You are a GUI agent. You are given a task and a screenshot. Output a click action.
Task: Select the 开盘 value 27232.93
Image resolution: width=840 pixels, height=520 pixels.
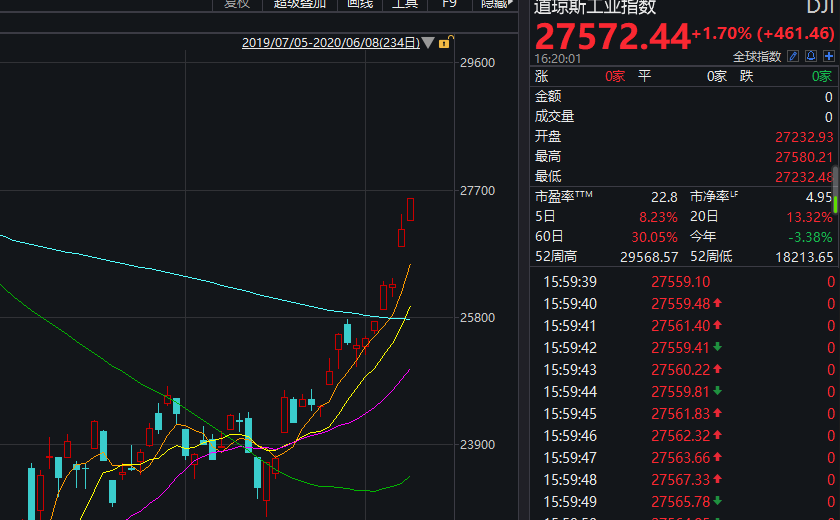[x=804, y=137]
